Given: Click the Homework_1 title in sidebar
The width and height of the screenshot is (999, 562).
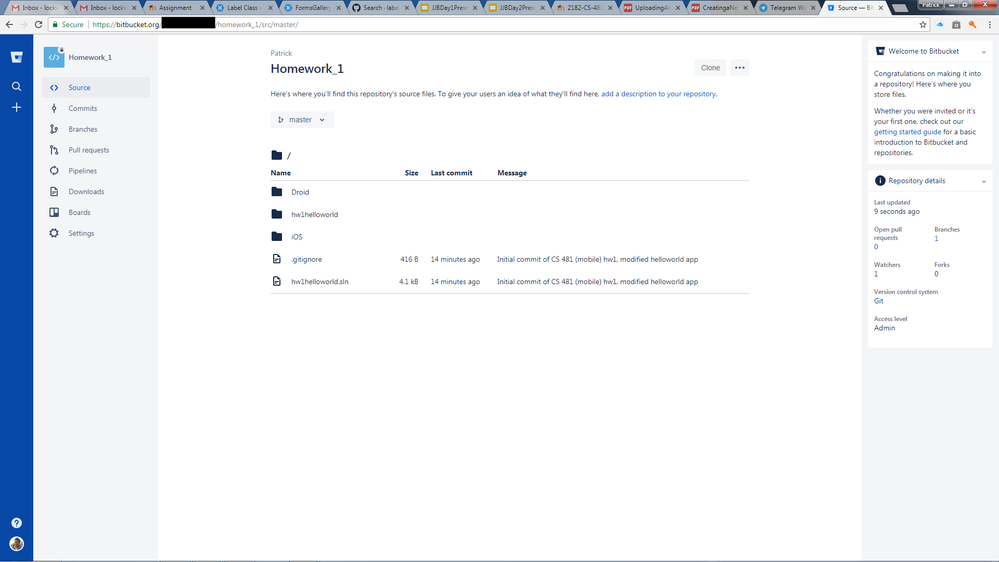Looking at the screenshot, I should pyautogui.click(x=90, y=57).
